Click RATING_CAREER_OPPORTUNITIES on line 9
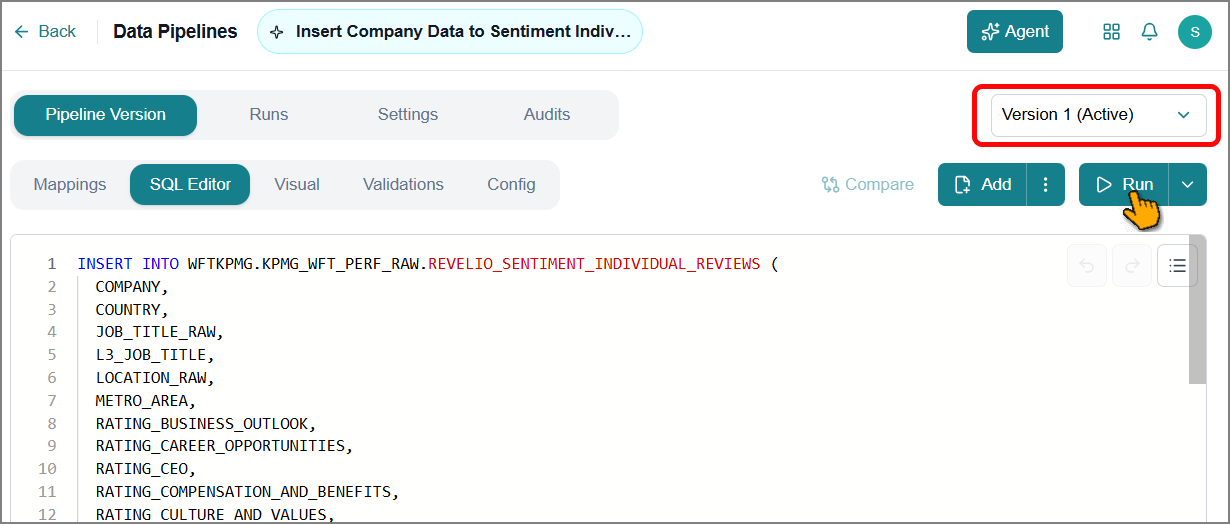1230x524 pixels. click(221, 446)
